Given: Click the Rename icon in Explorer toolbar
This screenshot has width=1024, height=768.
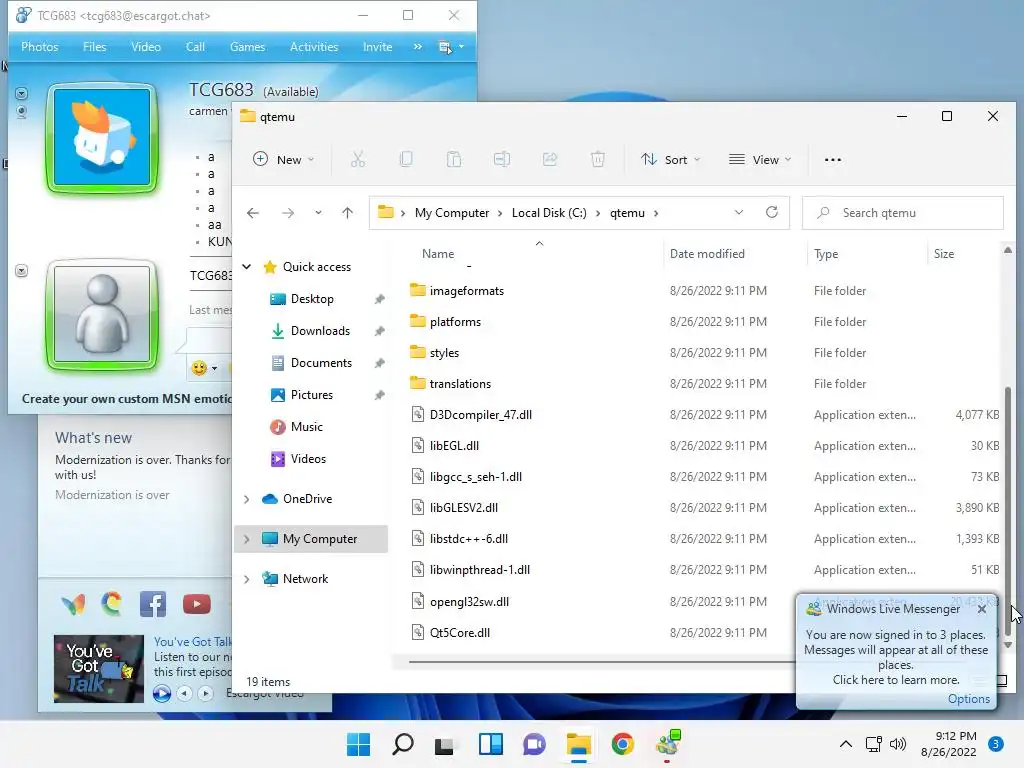Looking at the screenshot, I should (502, 159).
